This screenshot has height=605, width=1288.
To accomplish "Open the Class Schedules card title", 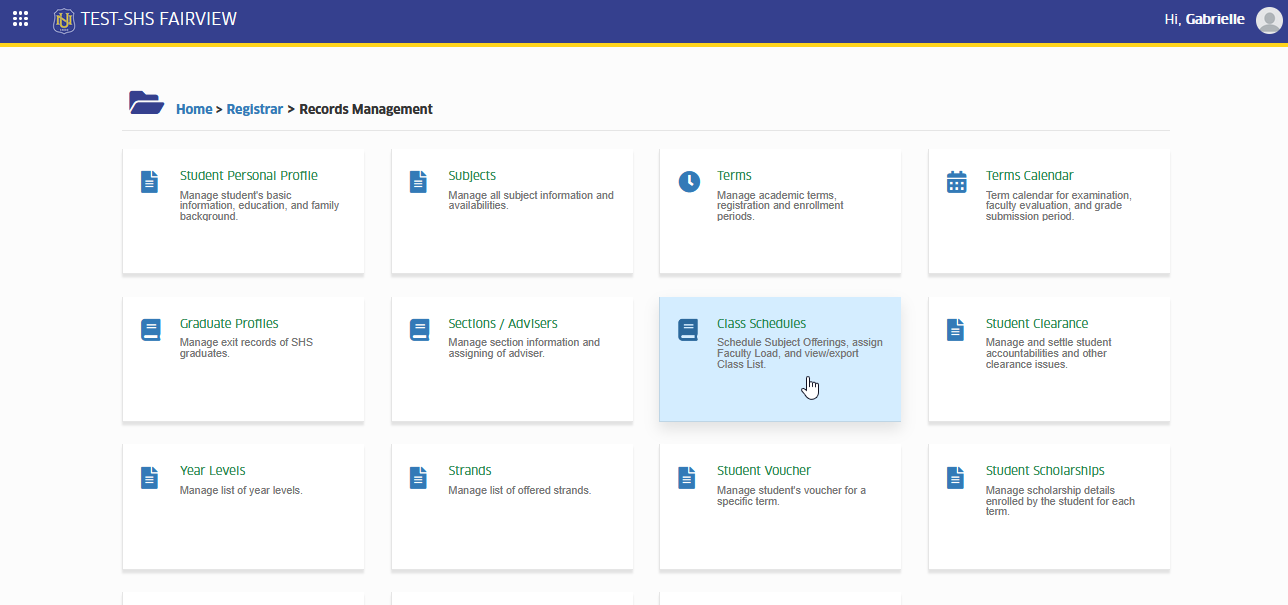I will (761, 324).
